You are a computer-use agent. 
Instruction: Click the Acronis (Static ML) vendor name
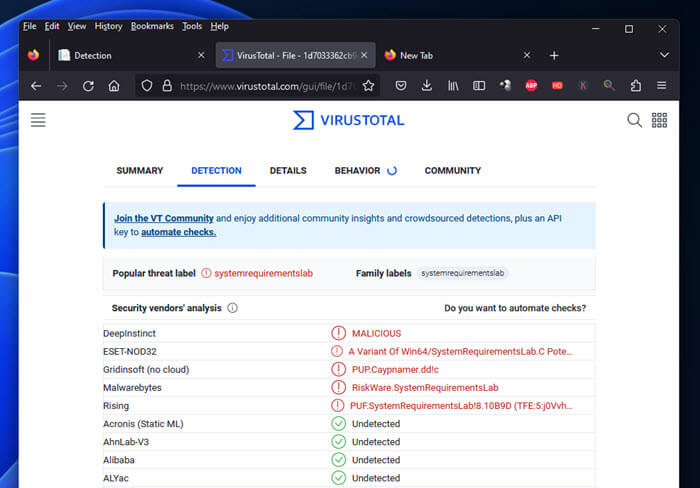click(143, 424)
